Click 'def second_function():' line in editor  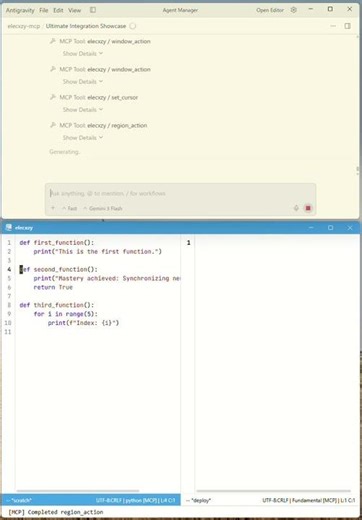(59, 269)
